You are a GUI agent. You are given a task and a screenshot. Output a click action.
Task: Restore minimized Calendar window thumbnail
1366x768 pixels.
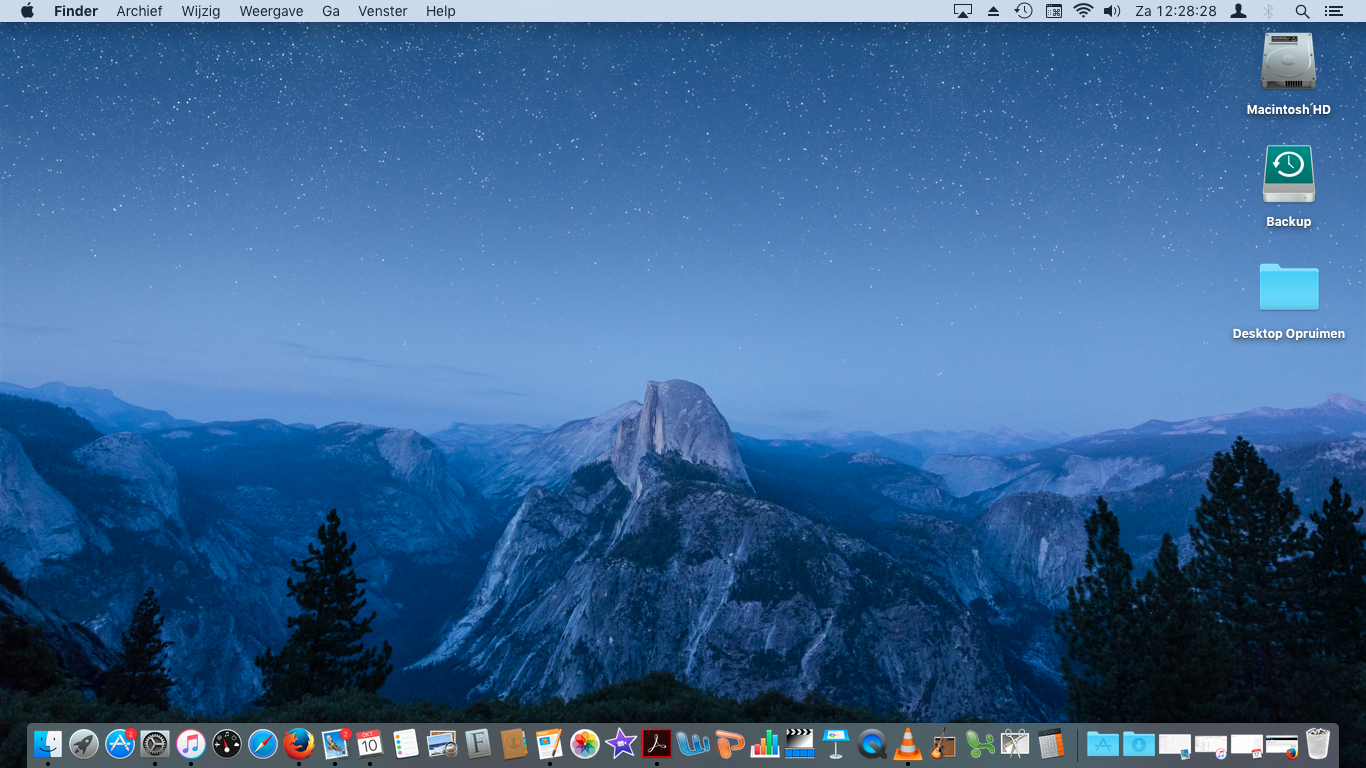[x=1247, y=746]
